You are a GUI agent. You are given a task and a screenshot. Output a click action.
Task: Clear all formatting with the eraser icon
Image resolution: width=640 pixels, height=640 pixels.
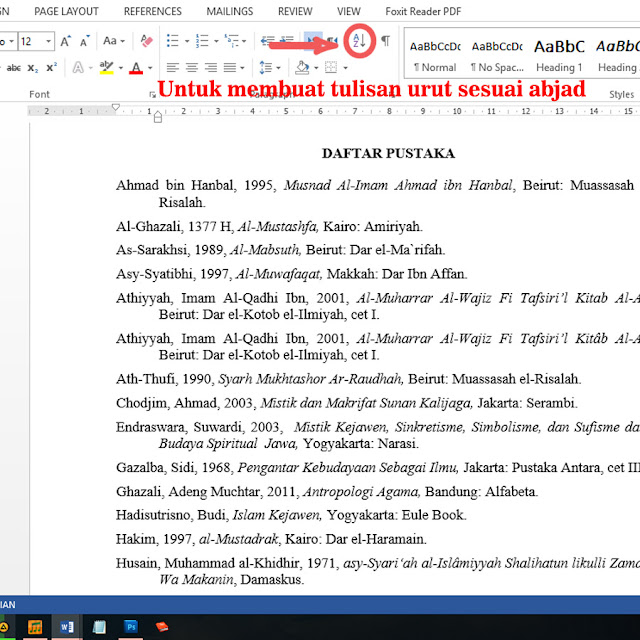click(x=146, y=41)
